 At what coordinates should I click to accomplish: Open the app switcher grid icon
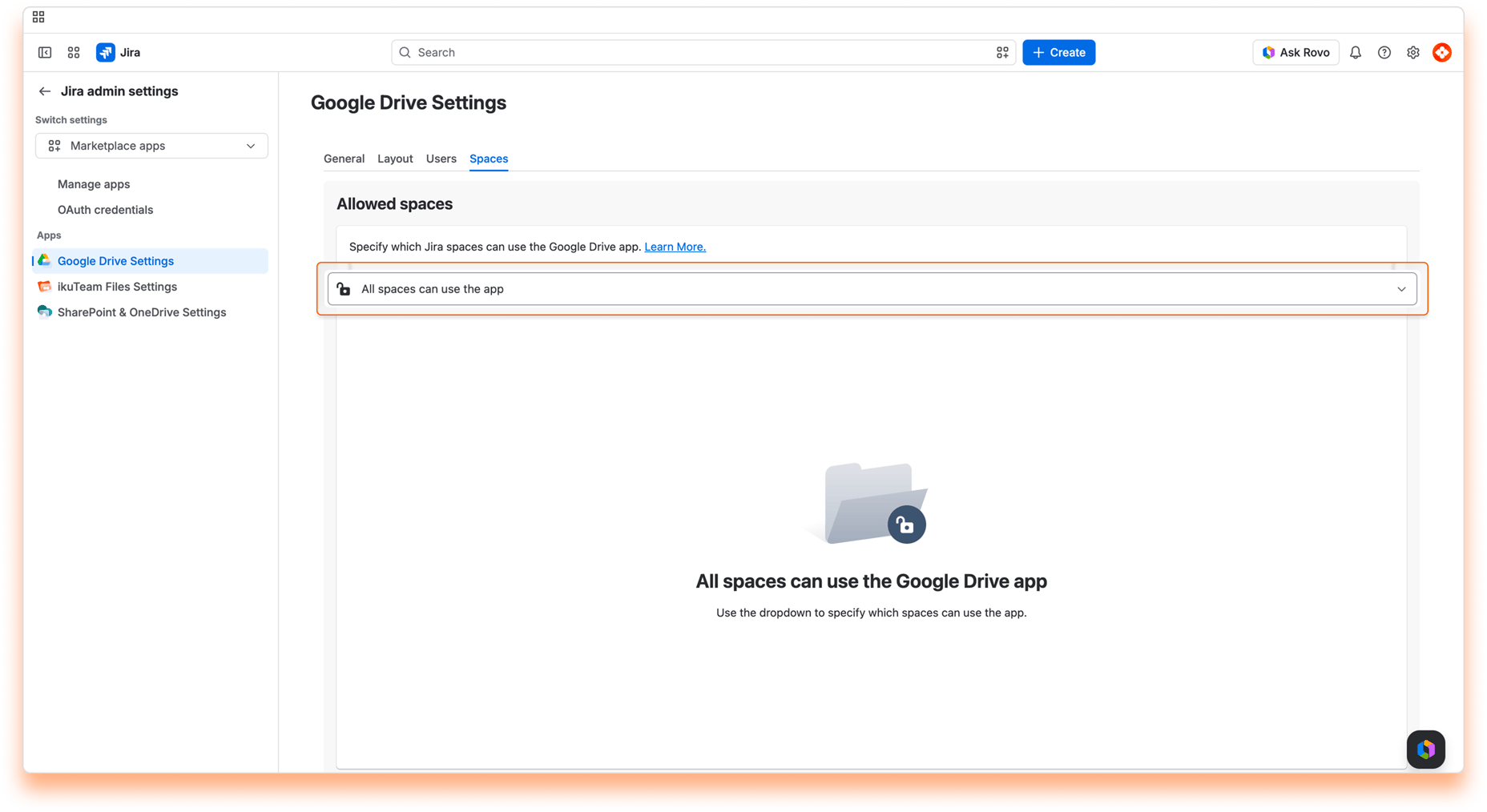click(x=74, y=53)
